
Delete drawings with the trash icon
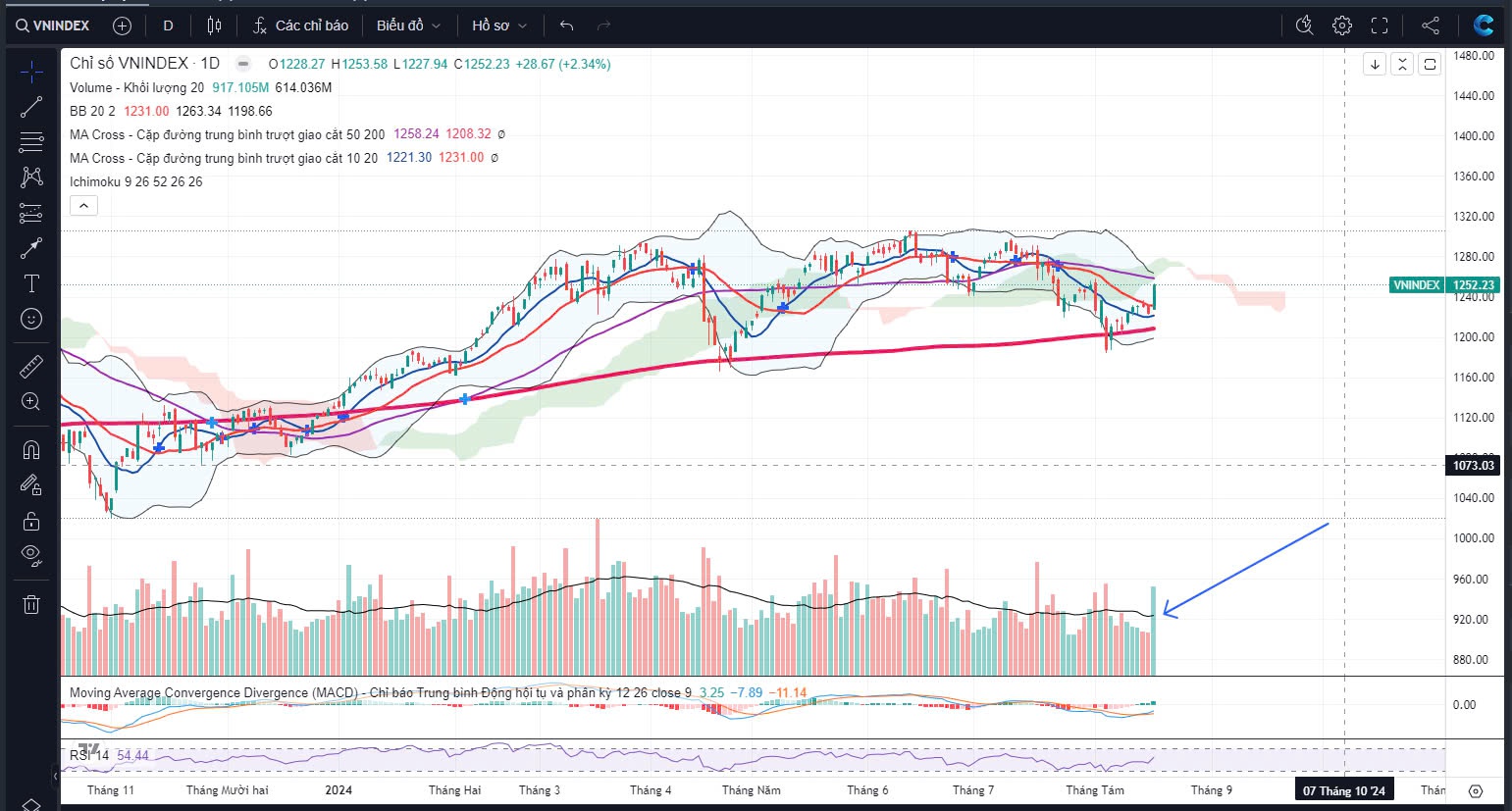(x=31, y=604)
